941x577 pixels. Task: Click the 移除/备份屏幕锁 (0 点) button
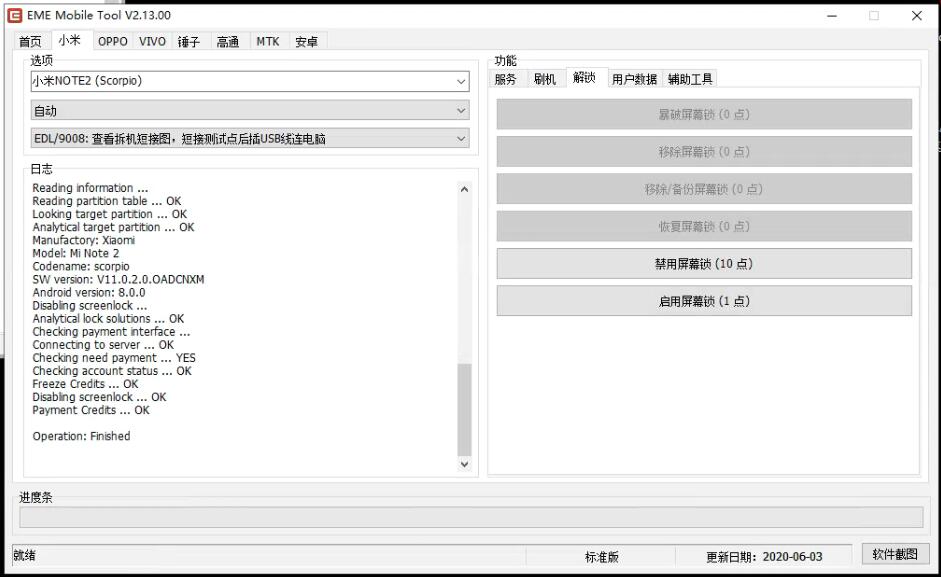pos(704,189)
